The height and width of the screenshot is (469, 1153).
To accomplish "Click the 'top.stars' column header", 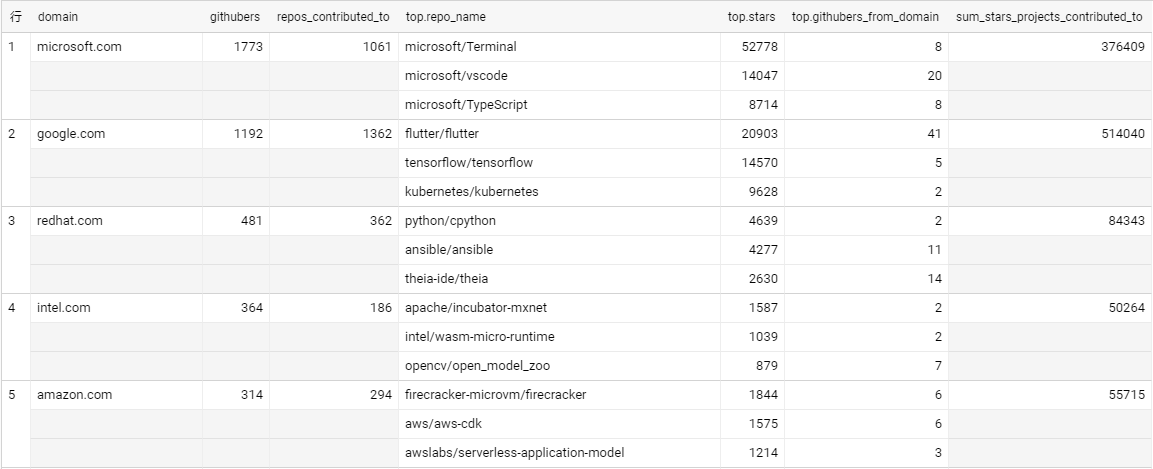I will (x=752, y=16).
